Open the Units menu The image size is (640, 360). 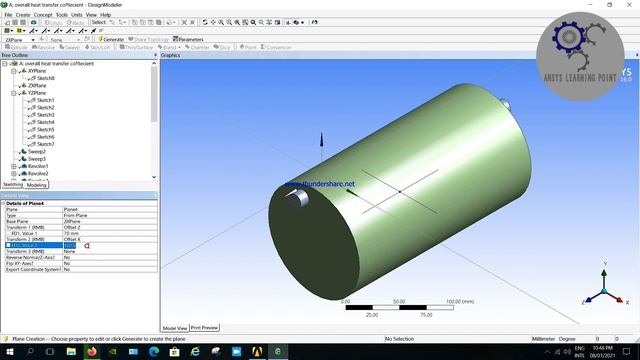(77, 15)
